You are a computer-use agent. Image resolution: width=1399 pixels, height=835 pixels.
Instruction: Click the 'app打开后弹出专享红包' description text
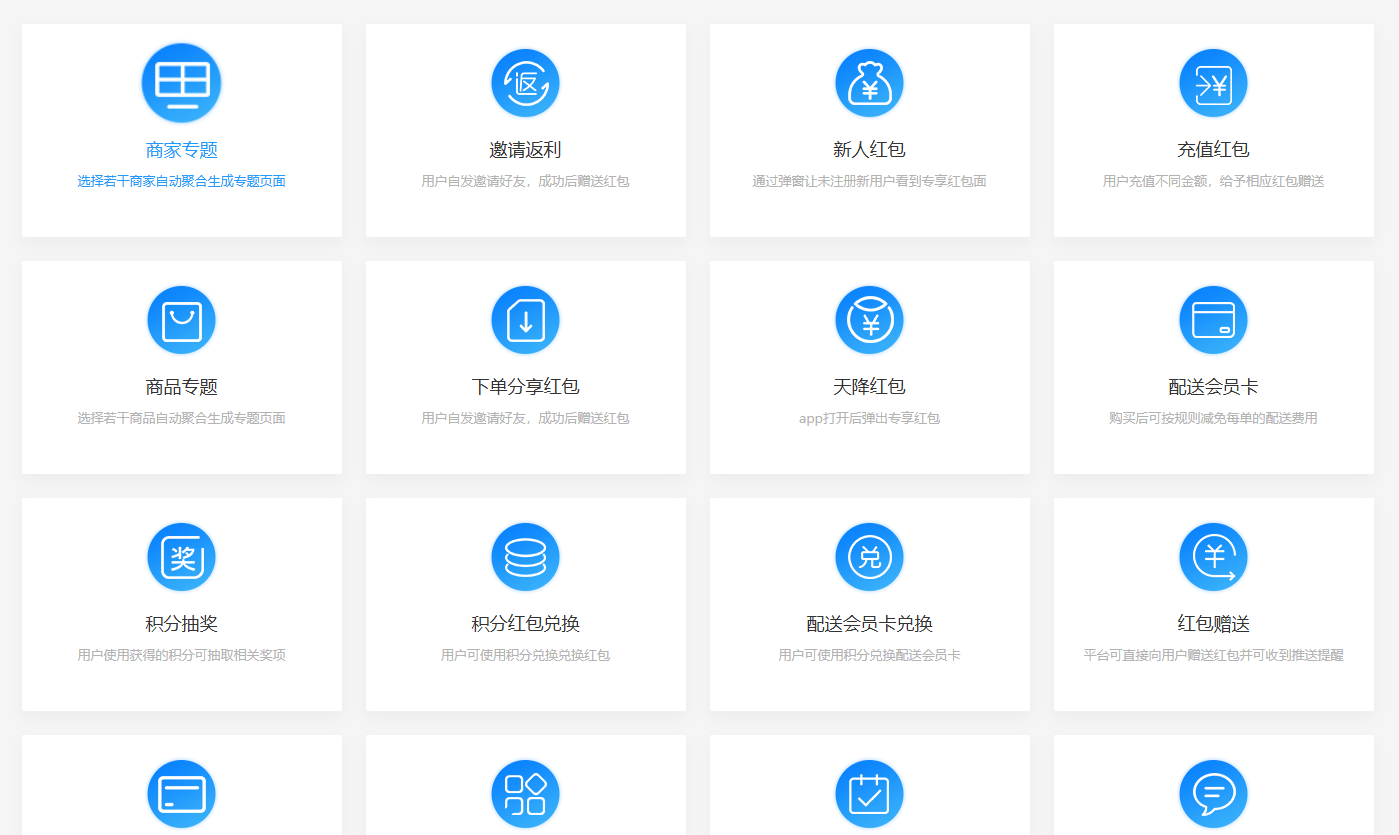pyautogui.click(x=869, y=418)
